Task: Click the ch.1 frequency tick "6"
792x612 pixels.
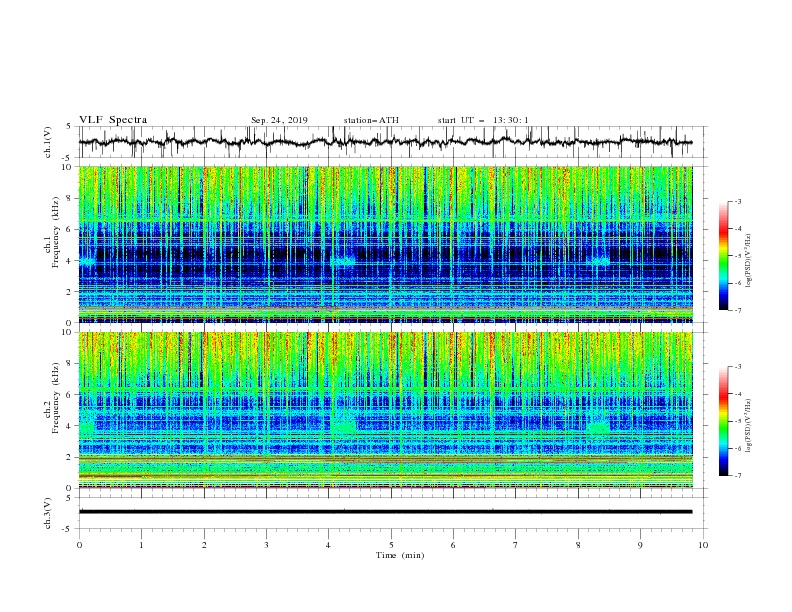Action: coord(69,229)
